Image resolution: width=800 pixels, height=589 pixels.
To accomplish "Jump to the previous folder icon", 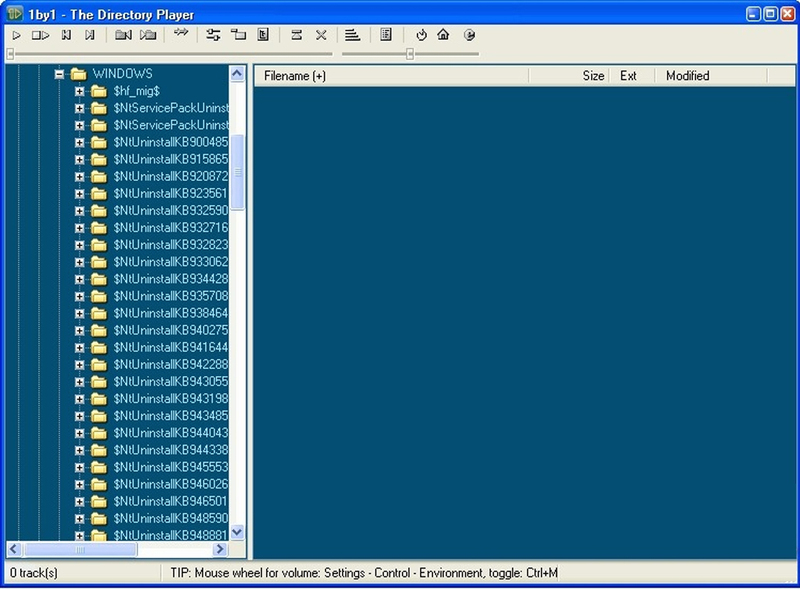I will click(123, 35).
